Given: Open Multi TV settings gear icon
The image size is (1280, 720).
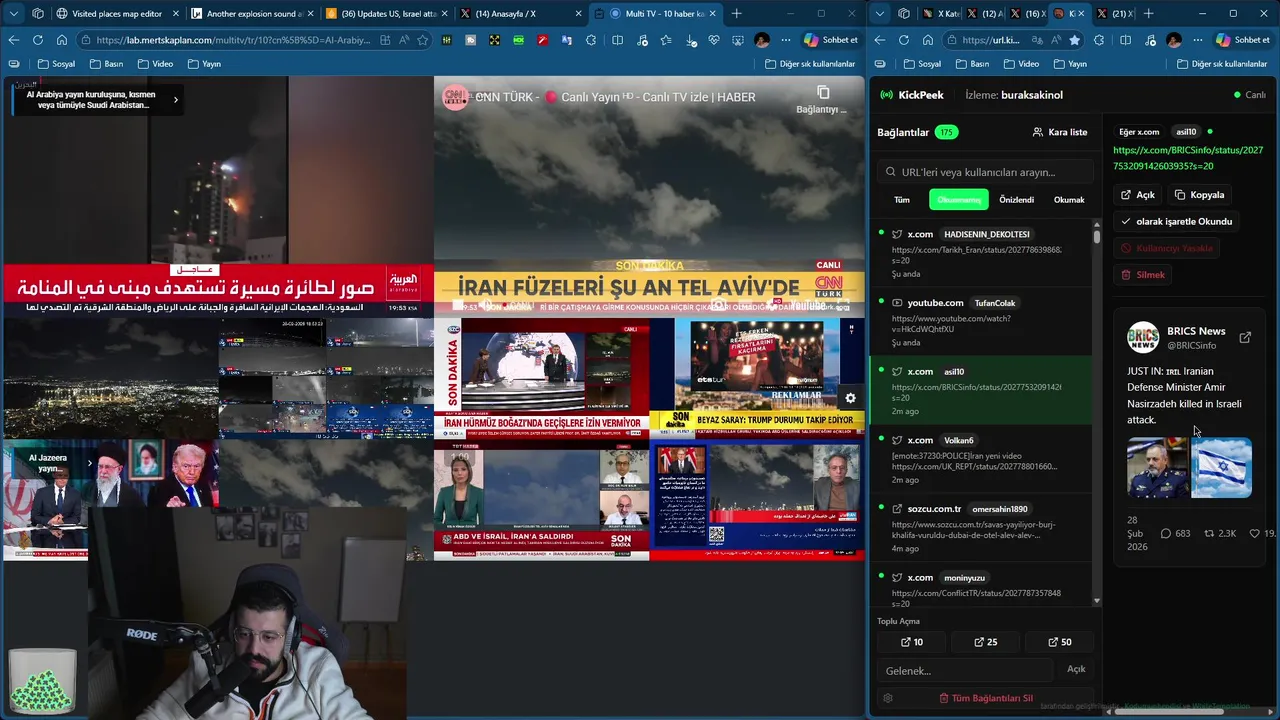Looking at the screenshot, I should 850,398.
